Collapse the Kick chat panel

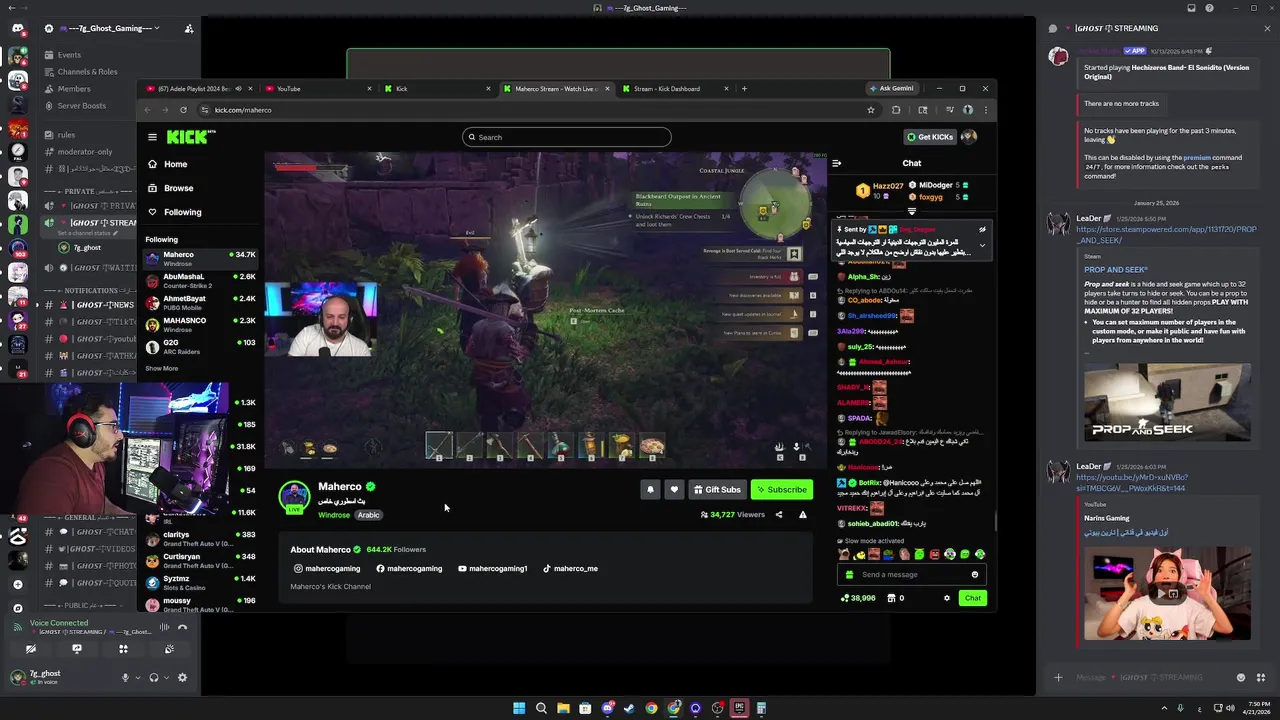pos(836,163)
